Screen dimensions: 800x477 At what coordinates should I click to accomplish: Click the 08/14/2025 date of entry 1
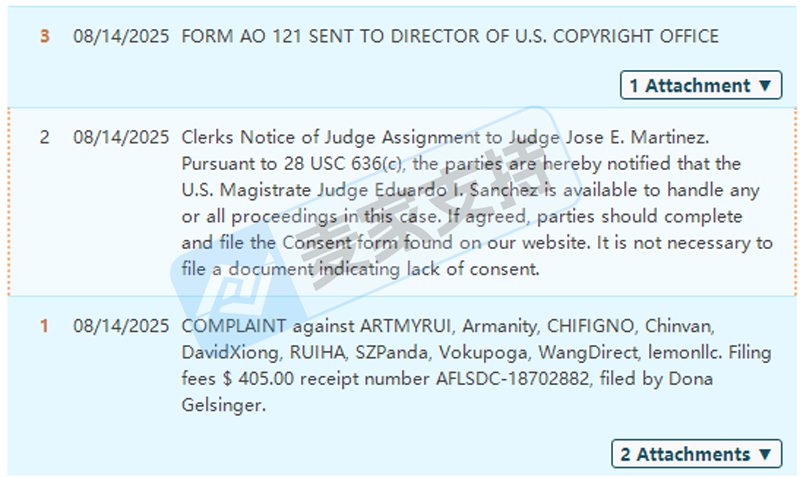coord(121,326)
